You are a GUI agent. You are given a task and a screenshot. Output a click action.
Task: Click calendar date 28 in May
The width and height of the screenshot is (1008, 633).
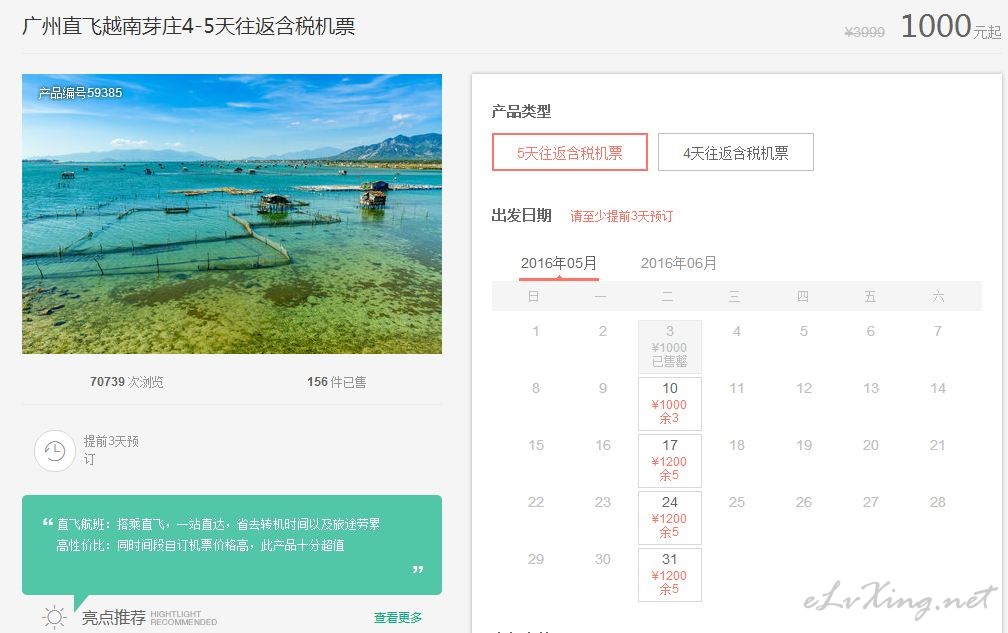click(x=937, y=502)
